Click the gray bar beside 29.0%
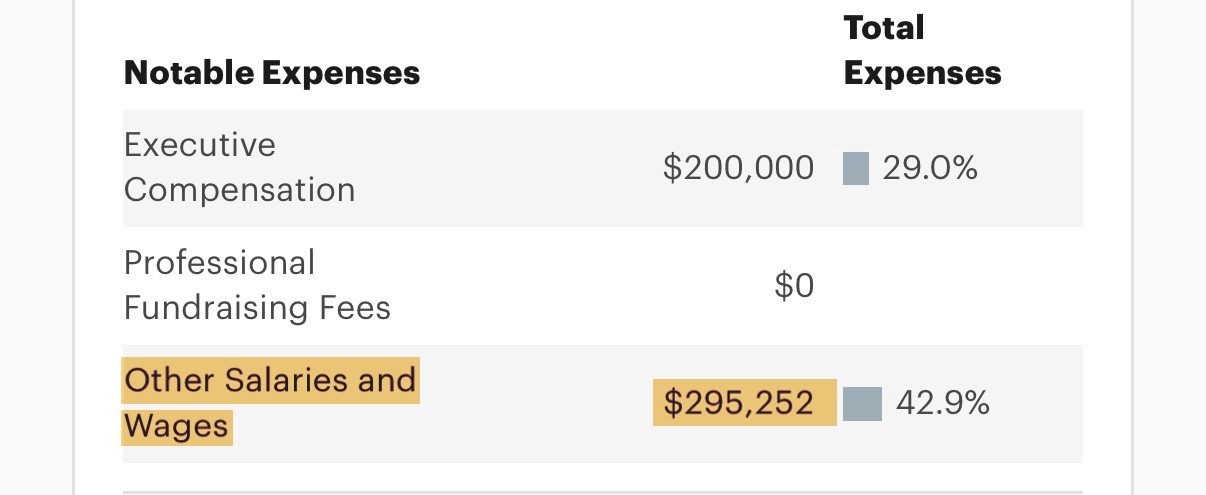1206x495 pixels. pos(855,168)
